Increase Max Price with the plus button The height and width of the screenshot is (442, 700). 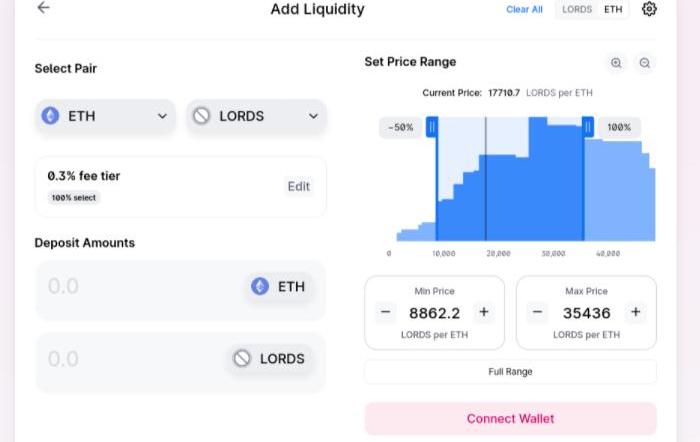tap(636, 312)
